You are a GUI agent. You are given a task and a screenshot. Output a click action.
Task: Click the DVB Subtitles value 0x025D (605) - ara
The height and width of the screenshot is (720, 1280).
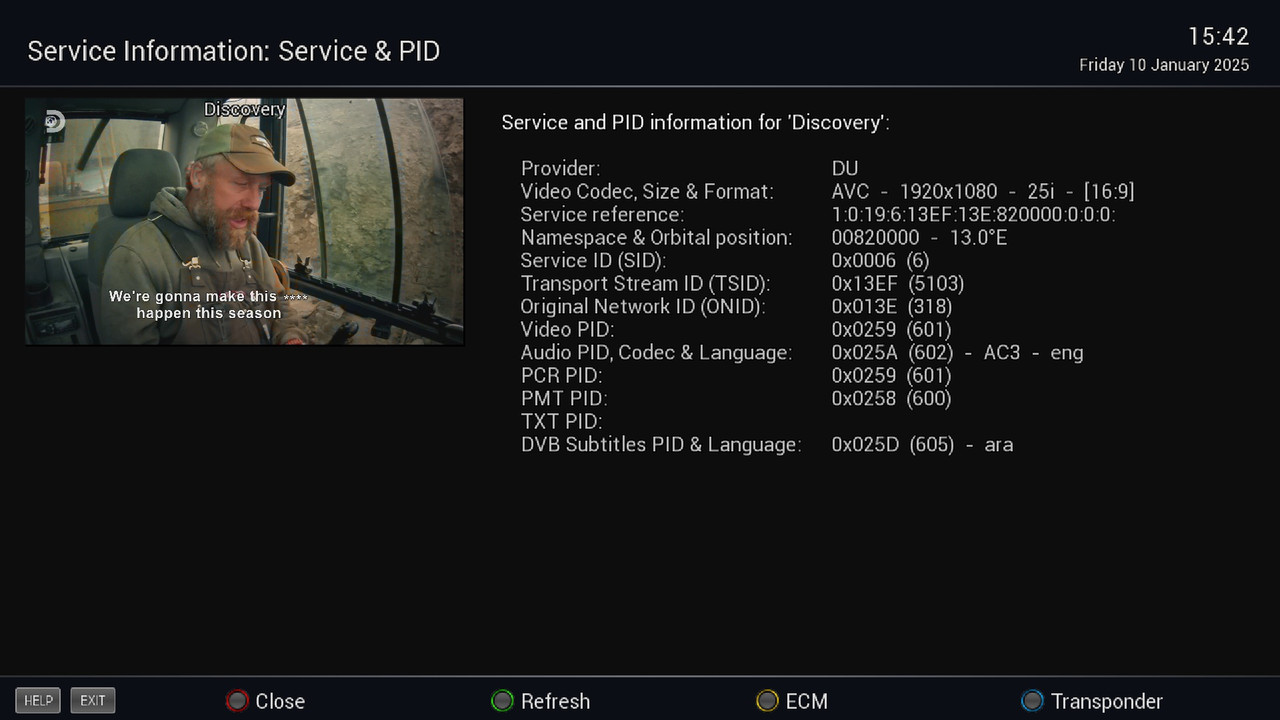click(x=922, y=444)
